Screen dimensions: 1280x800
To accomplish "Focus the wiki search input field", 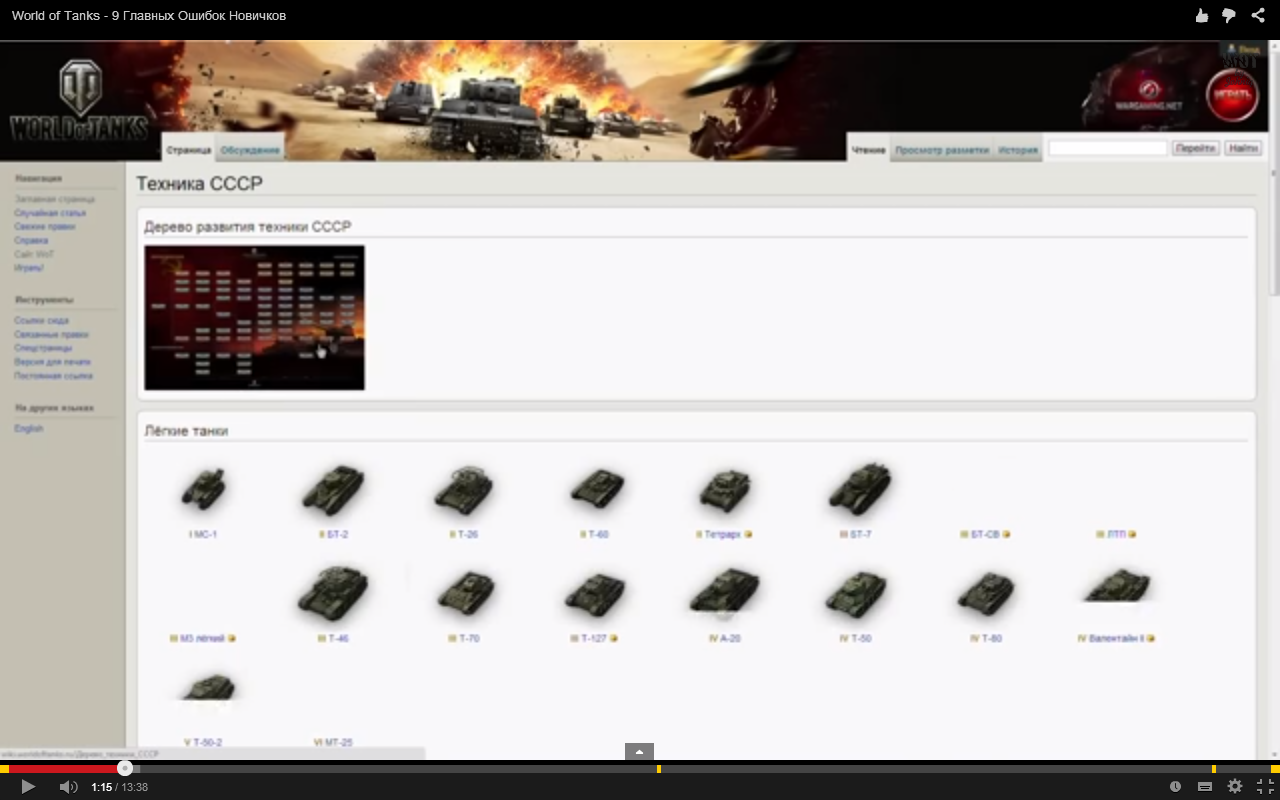I will pyautogui.click(x=1107, y=148).
